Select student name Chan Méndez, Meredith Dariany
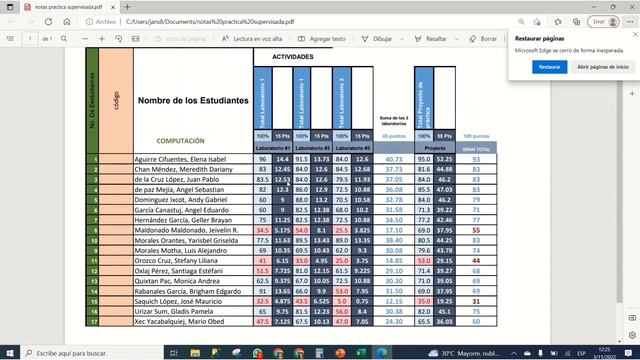 tap(183, 169)
